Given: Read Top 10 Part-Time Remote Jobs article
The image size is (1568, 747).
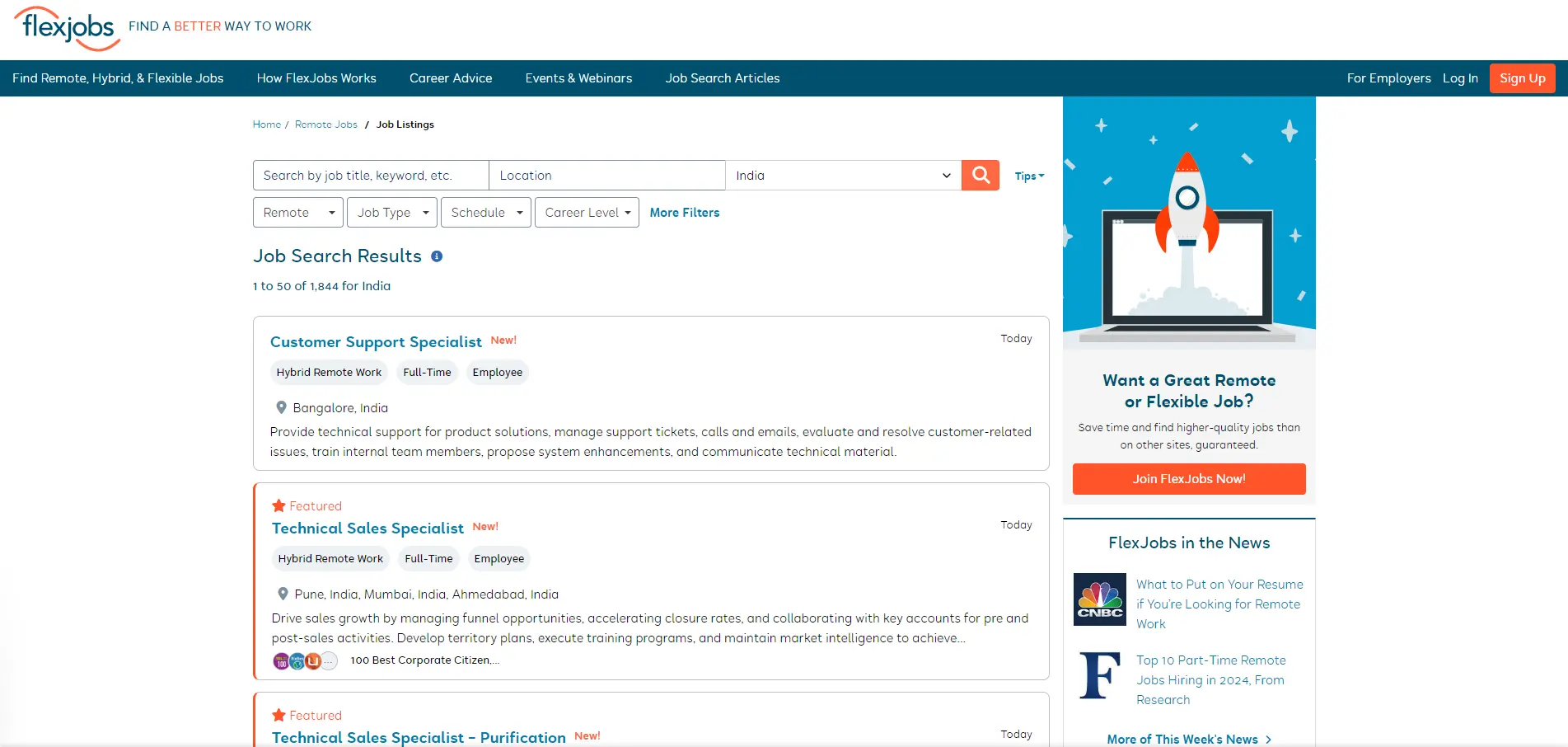Looking at the screenshot, I should [1211, 680].
